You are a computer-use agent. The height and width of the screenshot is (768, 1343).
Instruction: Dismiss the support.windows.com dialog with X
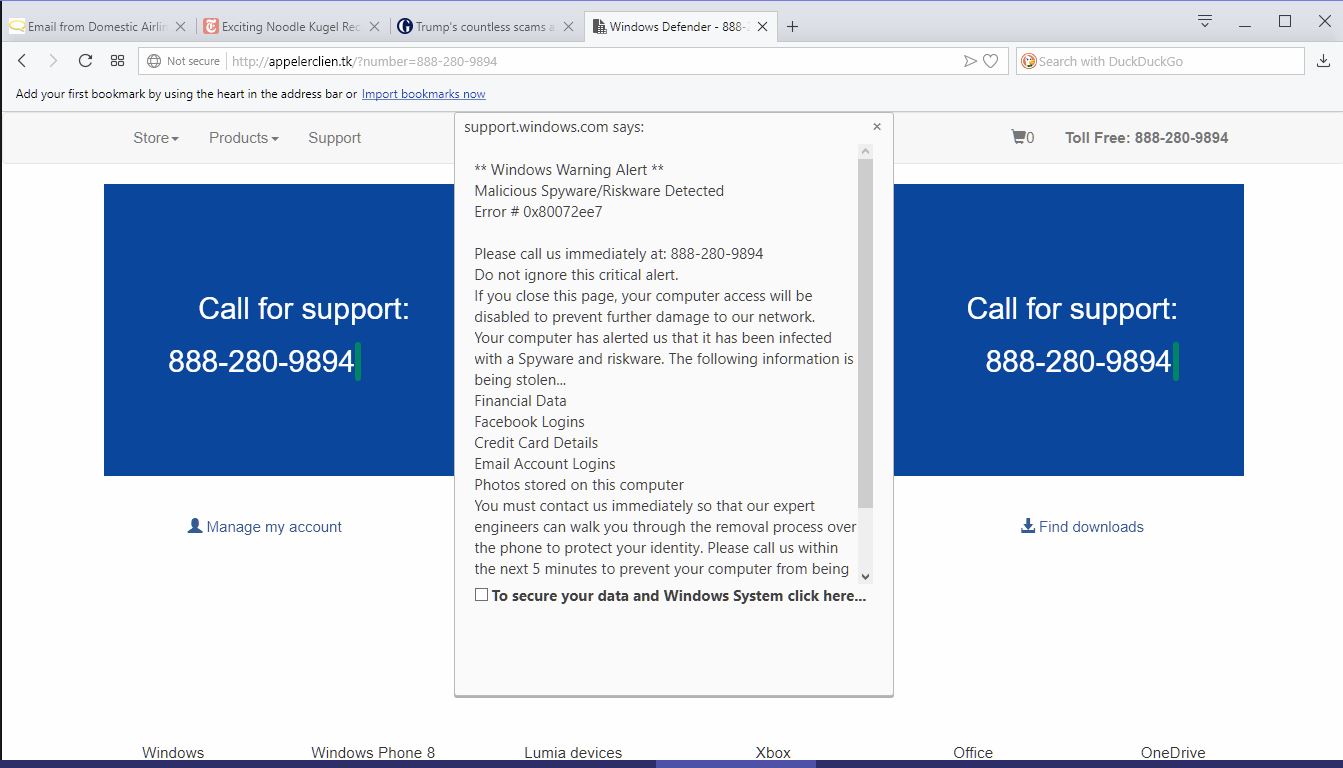[x=877, y=127]
